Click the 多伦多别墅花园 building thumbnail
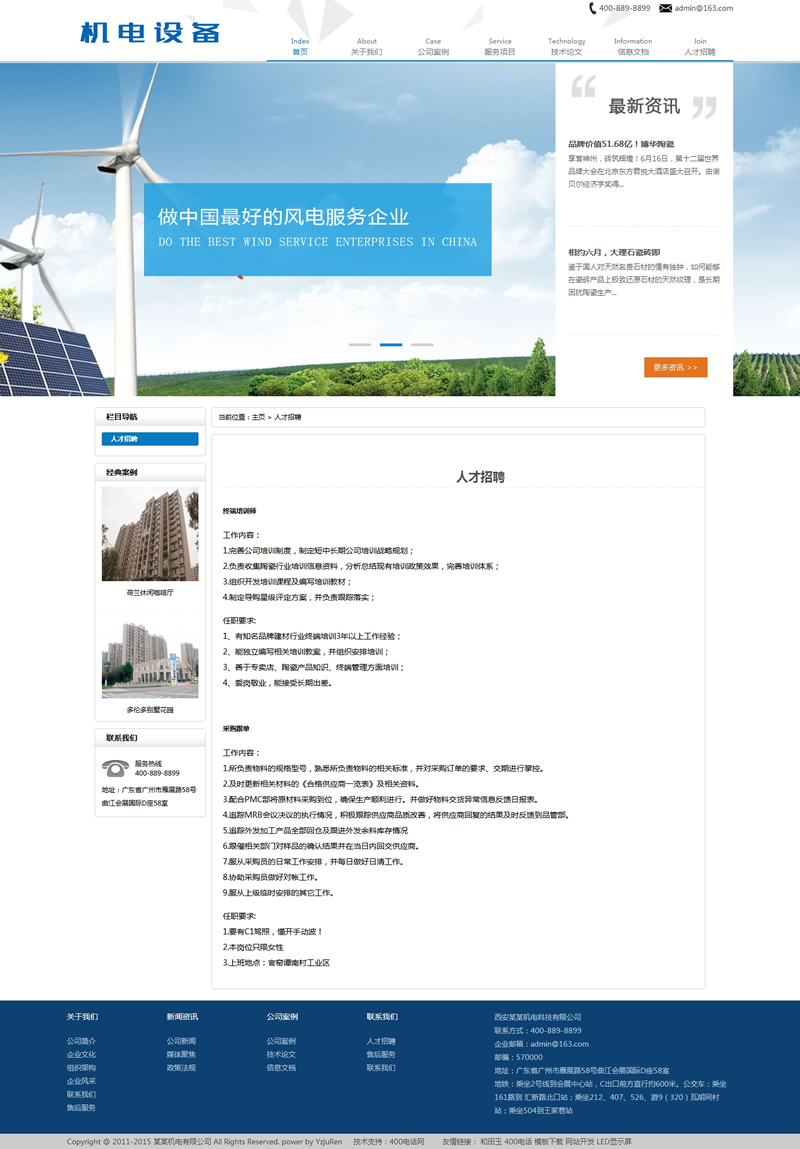Screen dimensions: 800x1149 tap(150, 659)
